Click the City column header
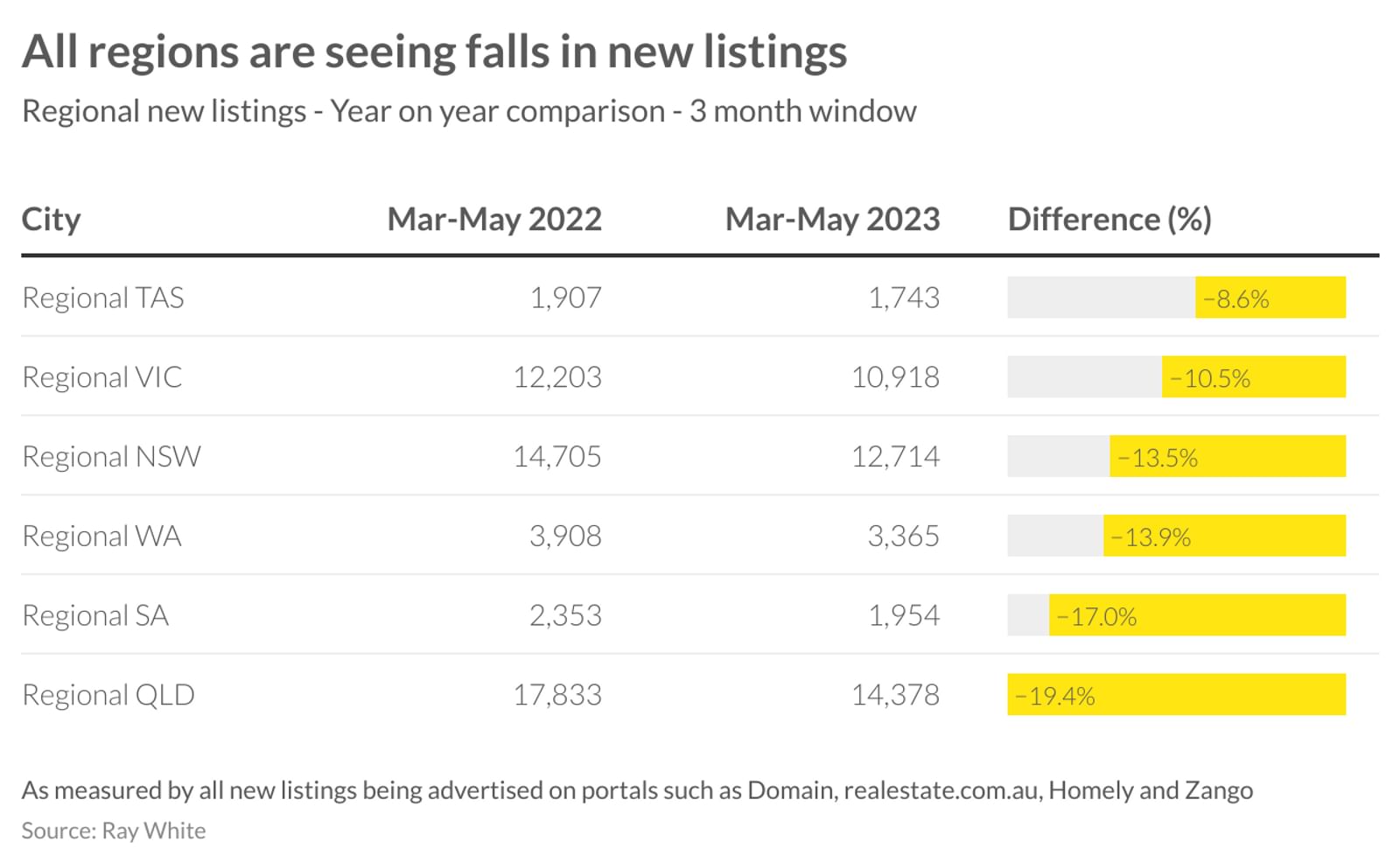Screen dimensions: 1400x863 tap(51, 219)
